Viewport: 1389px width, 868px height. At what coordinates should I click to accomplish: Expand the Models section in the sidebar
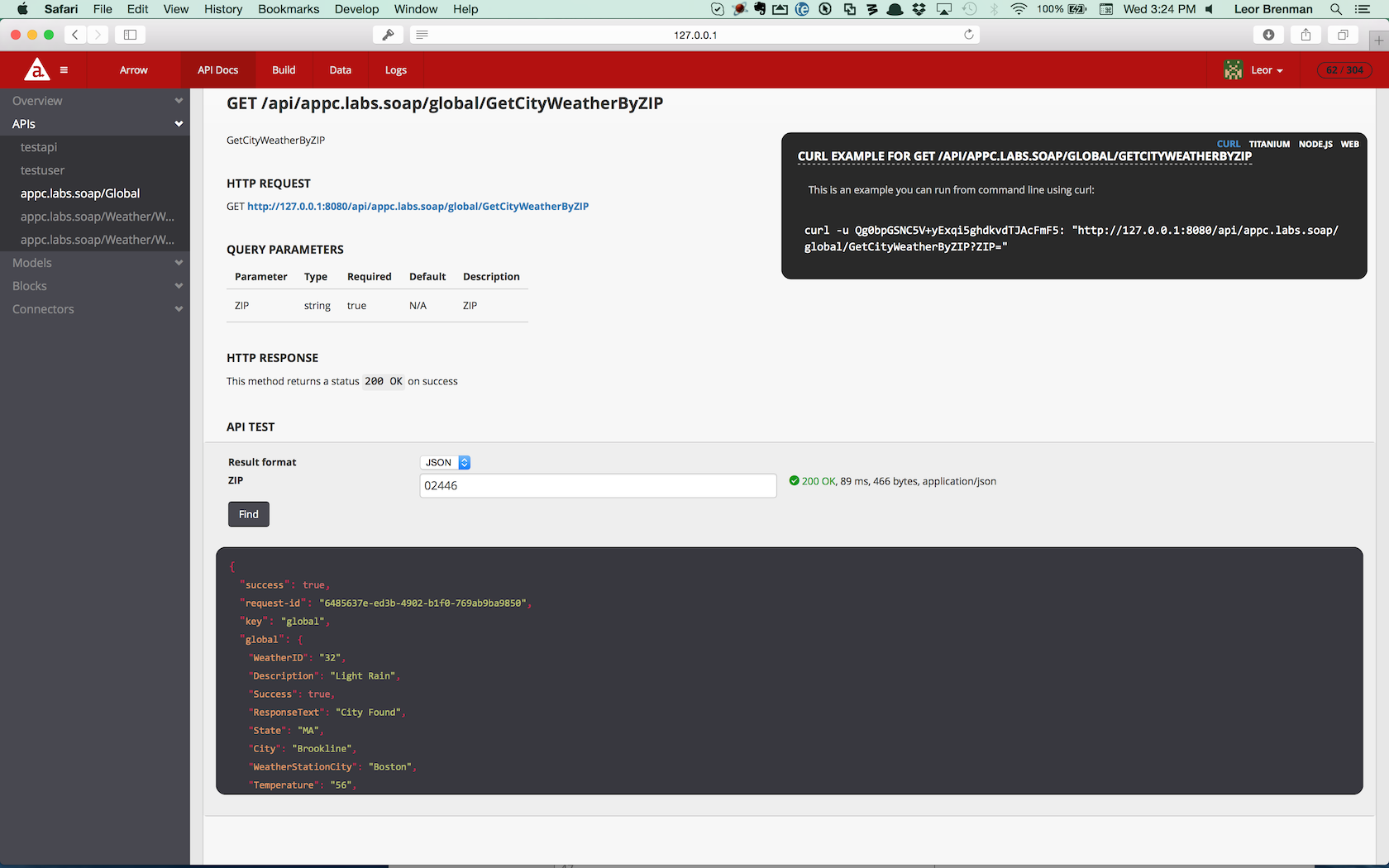(x=95, y=263)
